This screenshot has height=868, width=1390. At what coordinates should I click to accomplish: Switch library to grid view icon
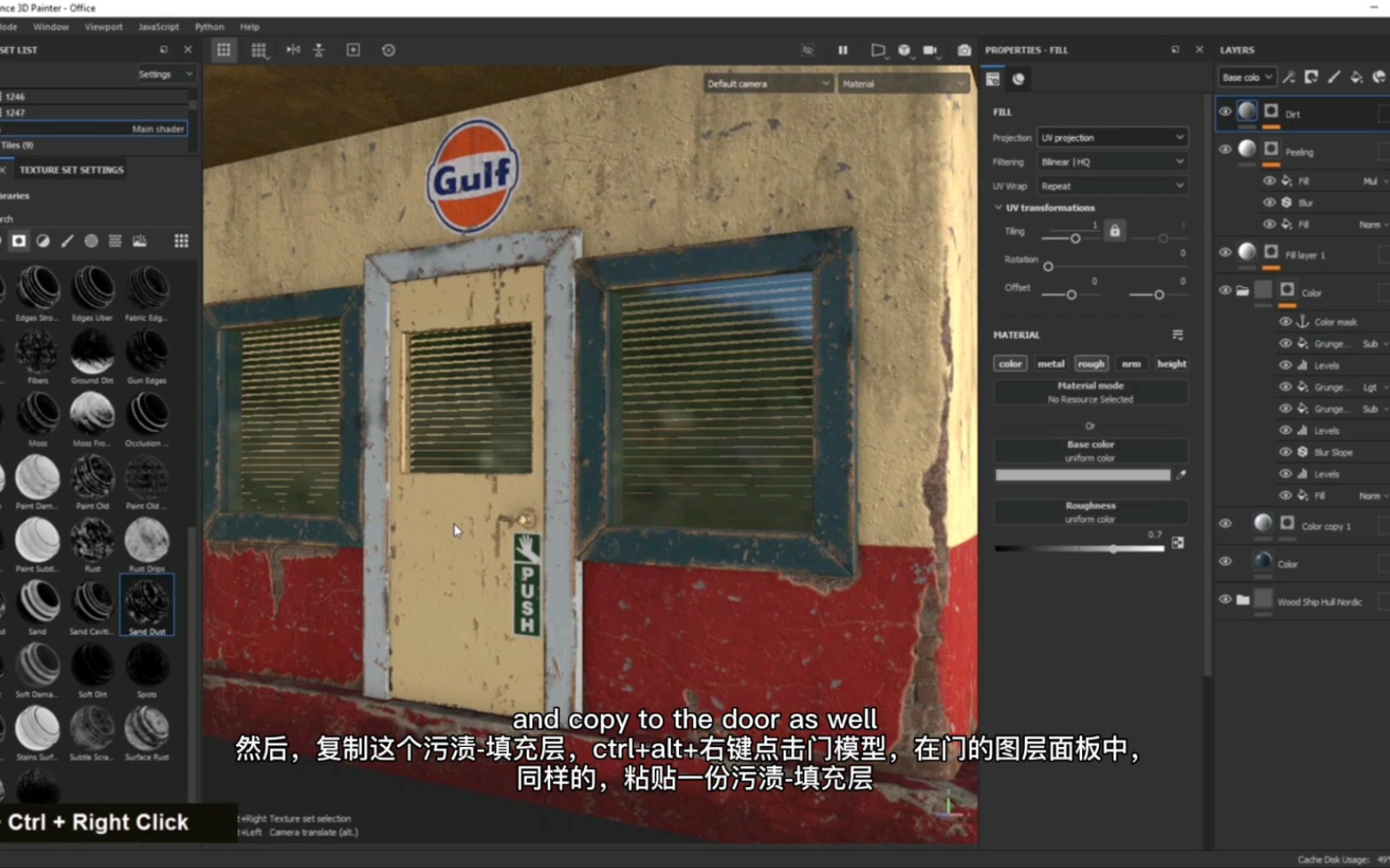click(x=181, y=241)
